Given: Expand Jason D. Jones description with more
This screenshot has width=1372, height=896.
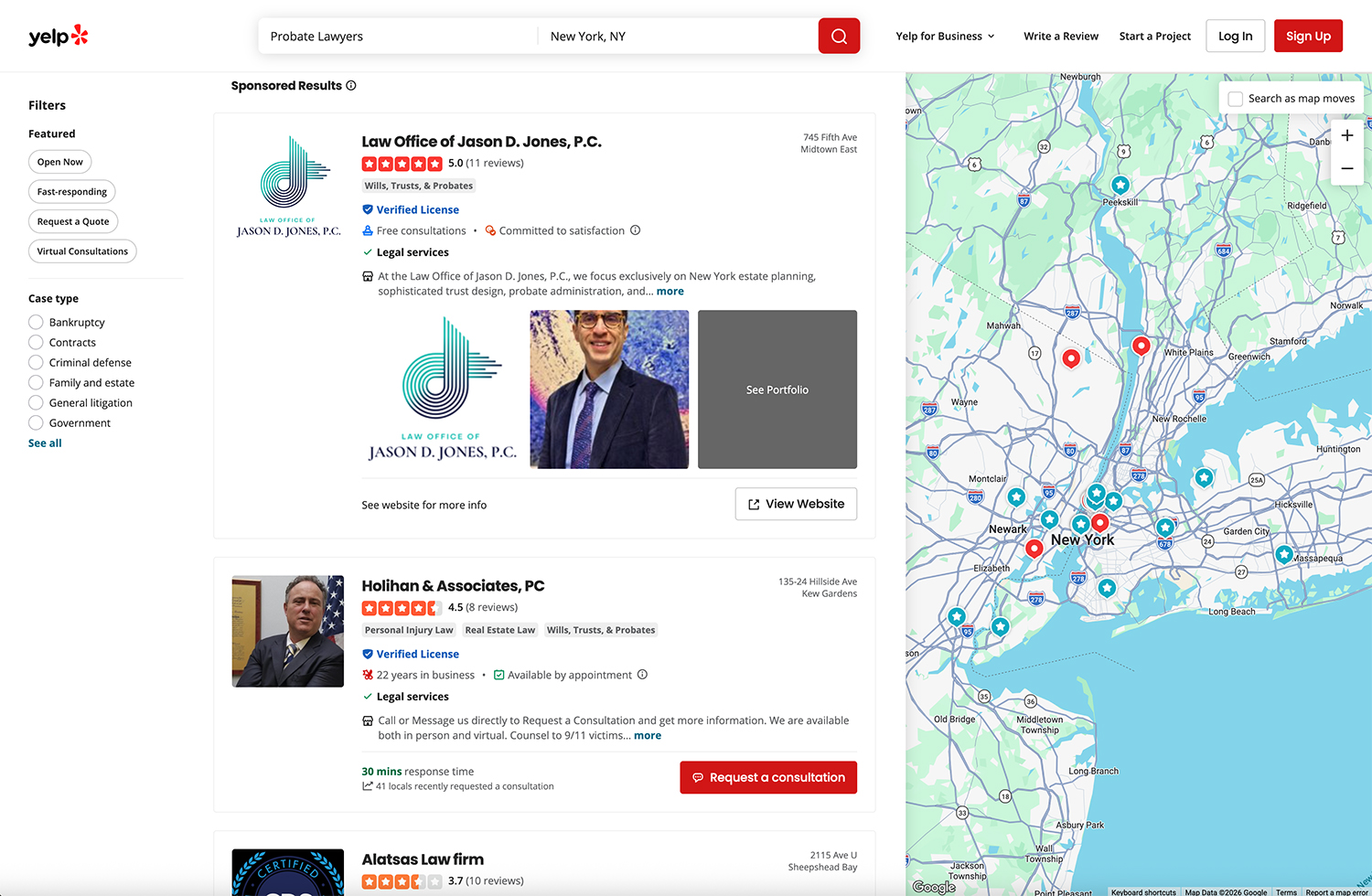Looking at the screenshot, I should click(670, 292).
